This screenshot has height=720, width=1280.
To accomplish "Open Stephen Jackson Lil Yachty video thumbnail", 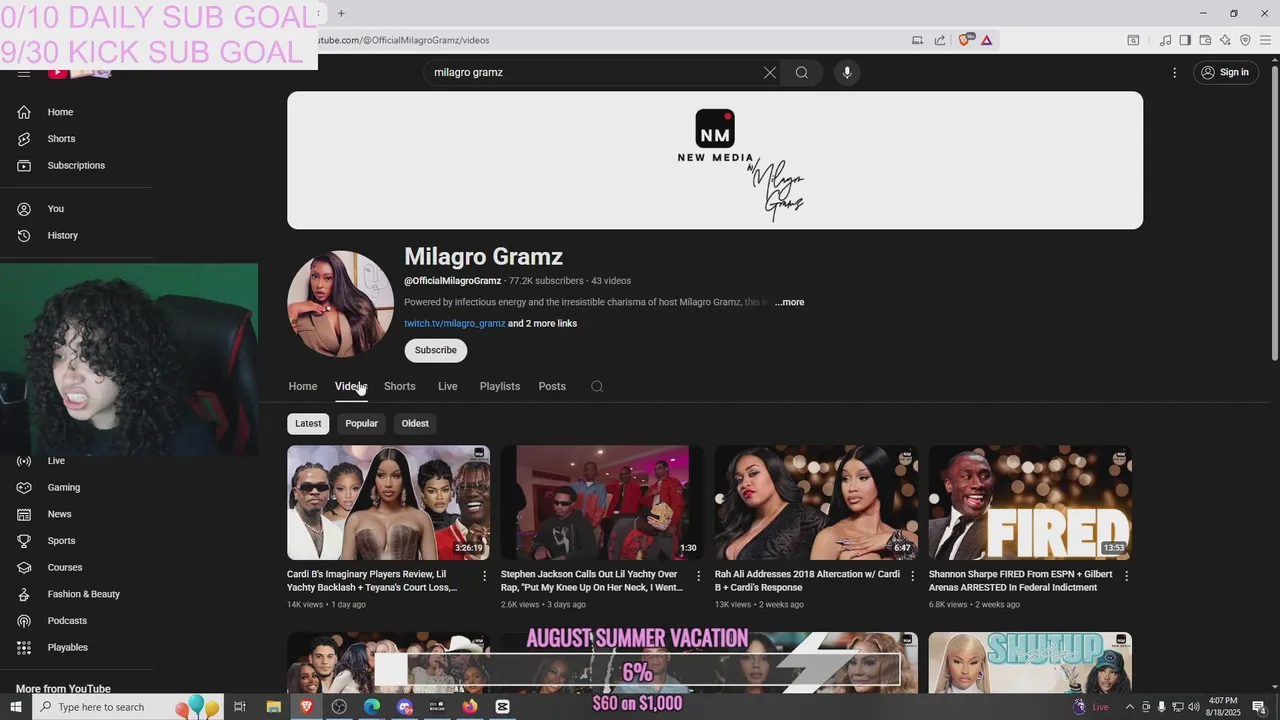I will [x=602, y=503].
